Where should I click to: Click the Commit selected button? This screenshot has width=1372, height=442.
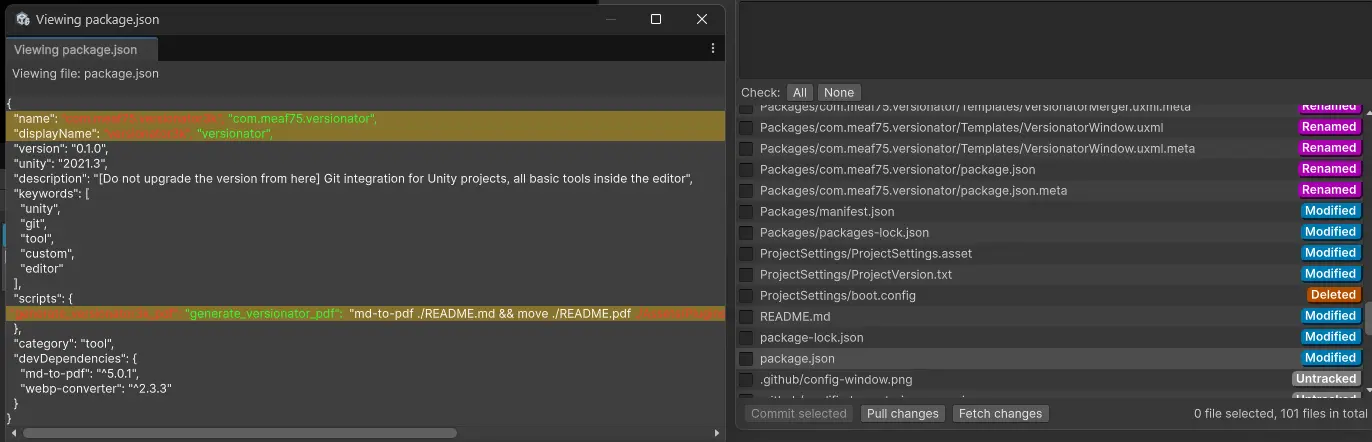click(x=799, y=413)
